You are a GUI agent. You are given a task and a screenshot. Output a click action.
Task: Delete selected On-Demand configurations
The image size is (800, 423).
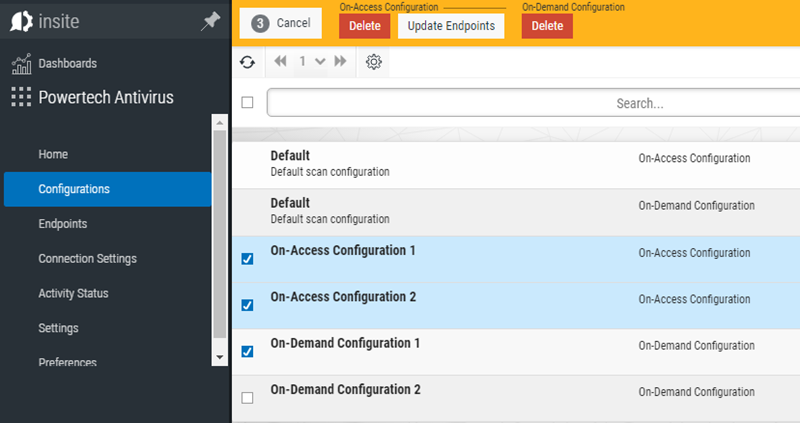[547, 26]
